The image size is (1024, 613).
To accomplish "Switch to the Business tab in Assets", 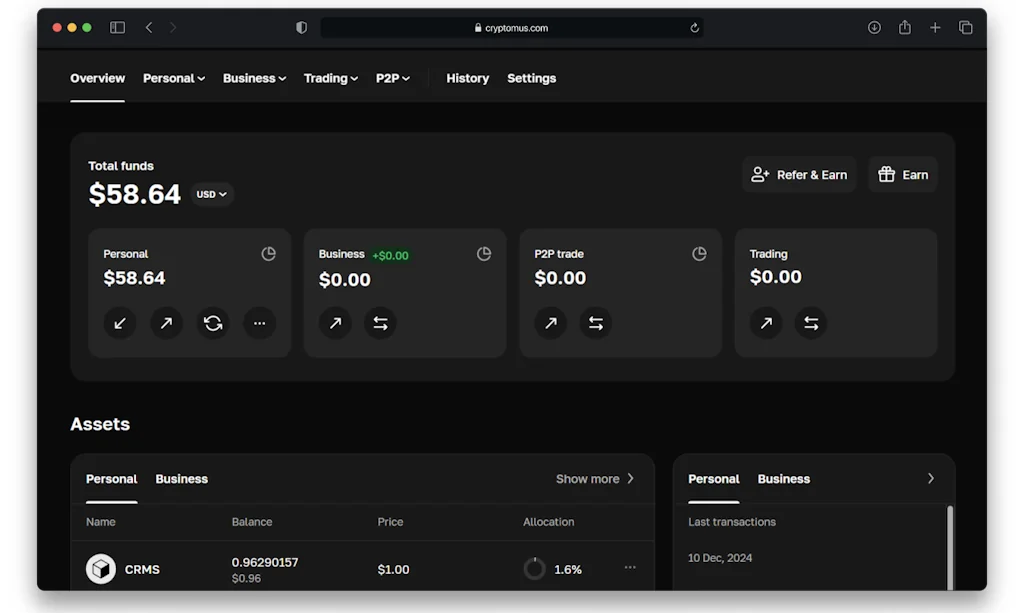I will click(181, 479).
